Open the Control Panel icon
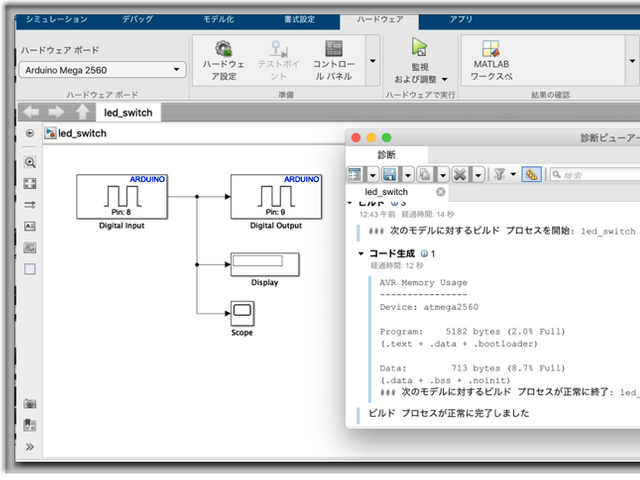This screenshot has width=640, height=480. (333, 49)
